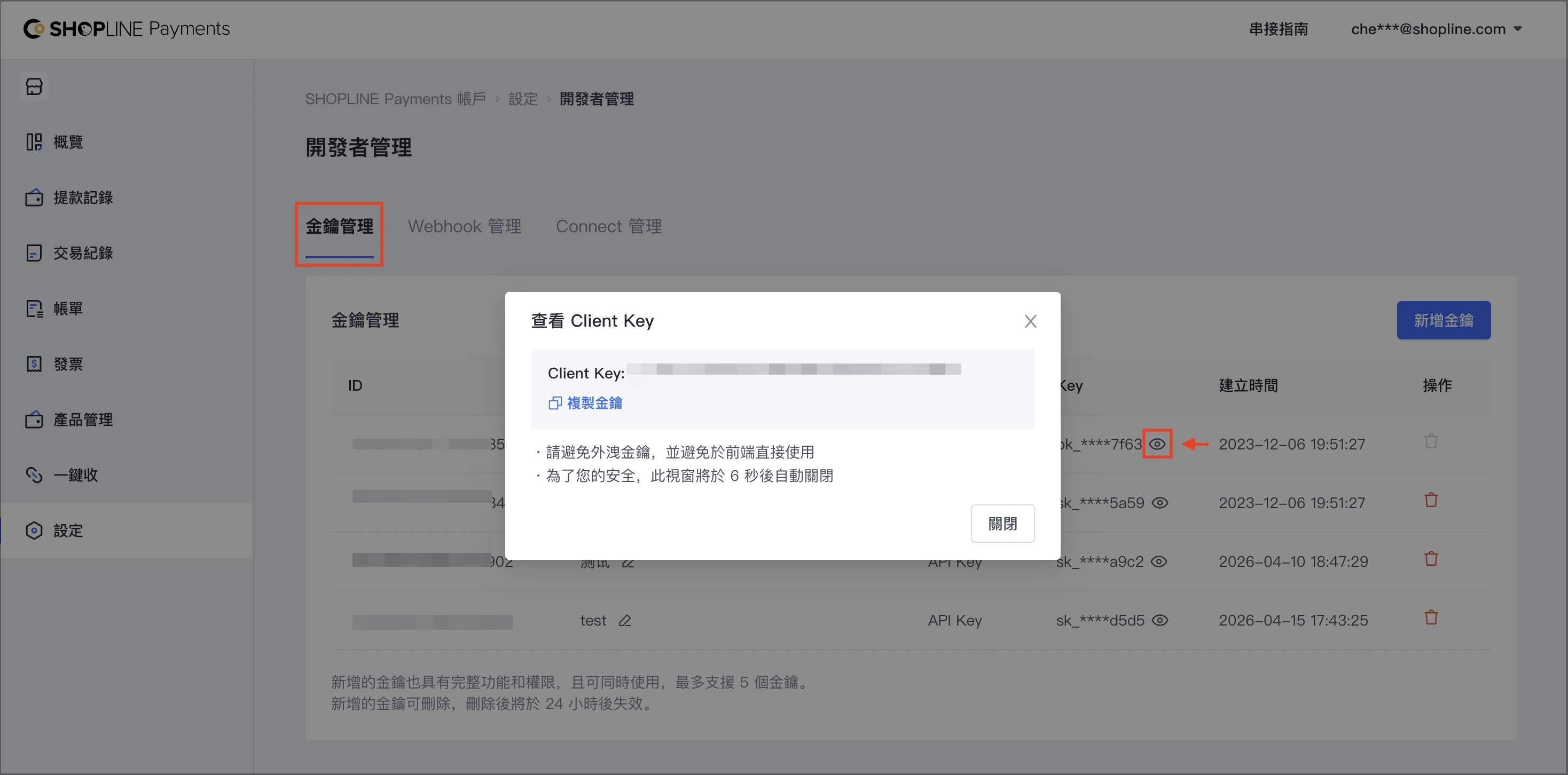1568x775 pixels.
Task: Click the 關閉 button in the dialog
Action: click(x=1002, y=523)
